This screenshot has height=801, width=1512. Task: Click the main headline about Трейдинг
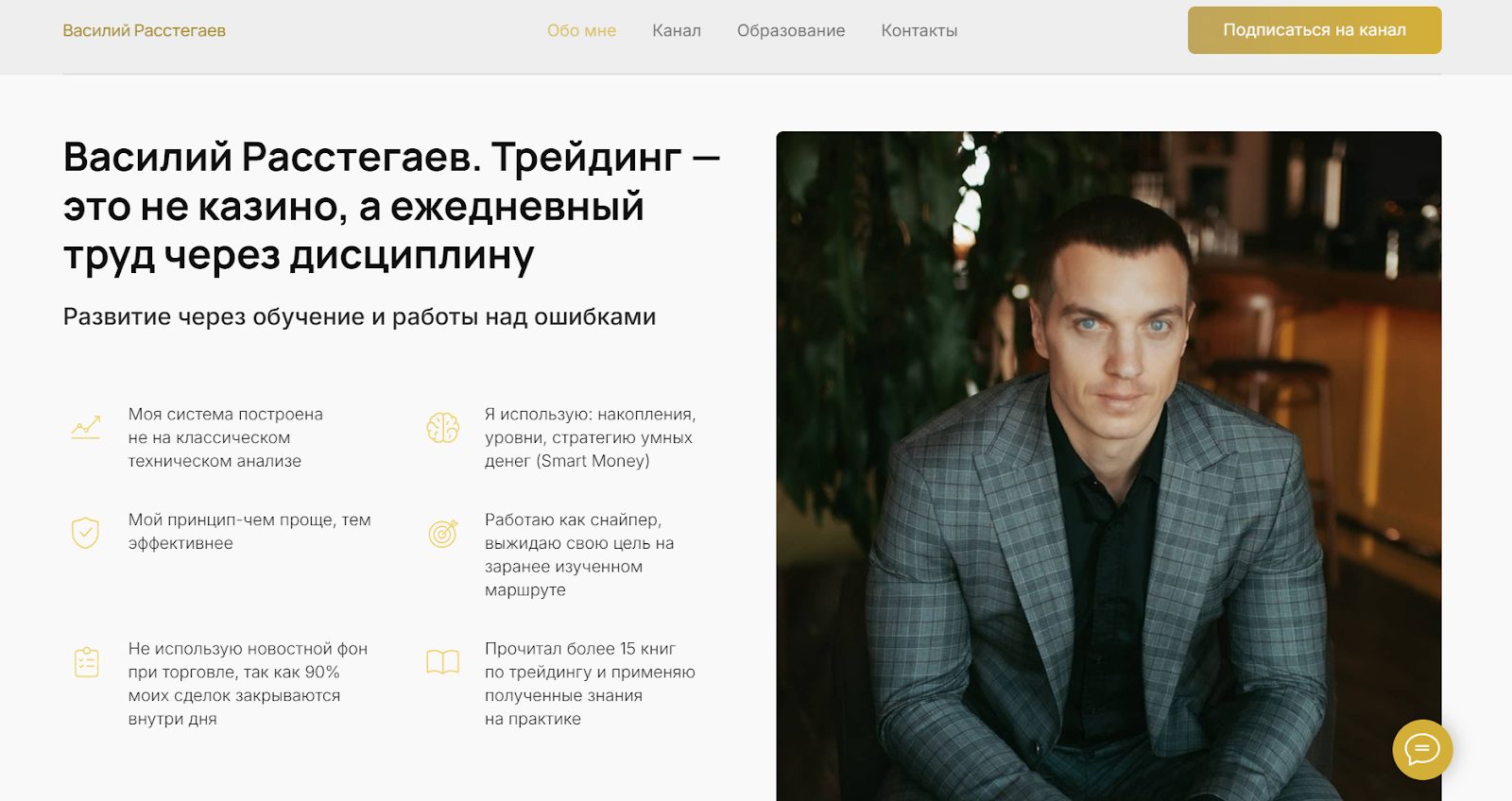click(391, 206)
